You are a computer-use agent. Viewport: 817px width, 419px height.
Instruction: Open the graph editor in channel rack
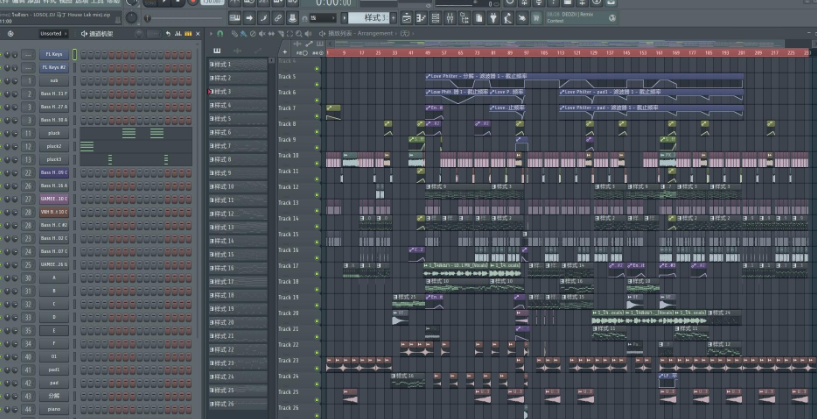[x=178, y=34]
